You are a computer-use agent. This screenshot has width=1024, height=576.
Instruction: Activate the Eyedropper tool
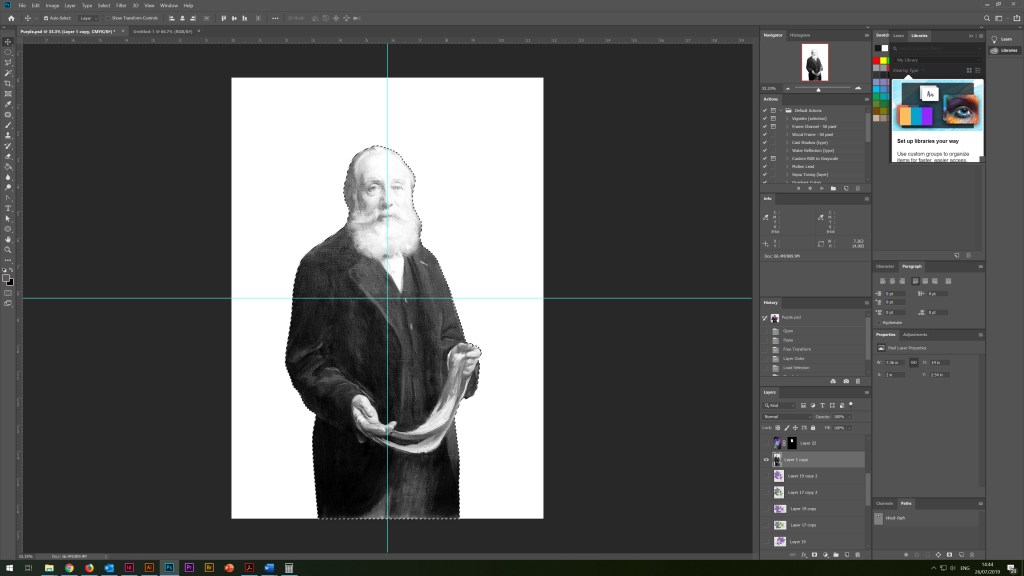[x=8, y=104]
